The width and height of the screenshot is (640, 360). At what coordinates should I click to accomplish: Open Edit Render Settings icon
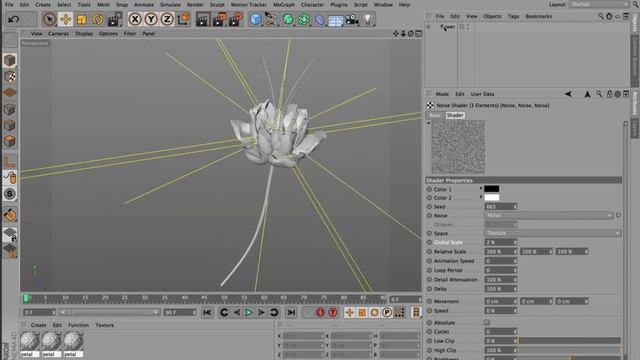[236, 19]
